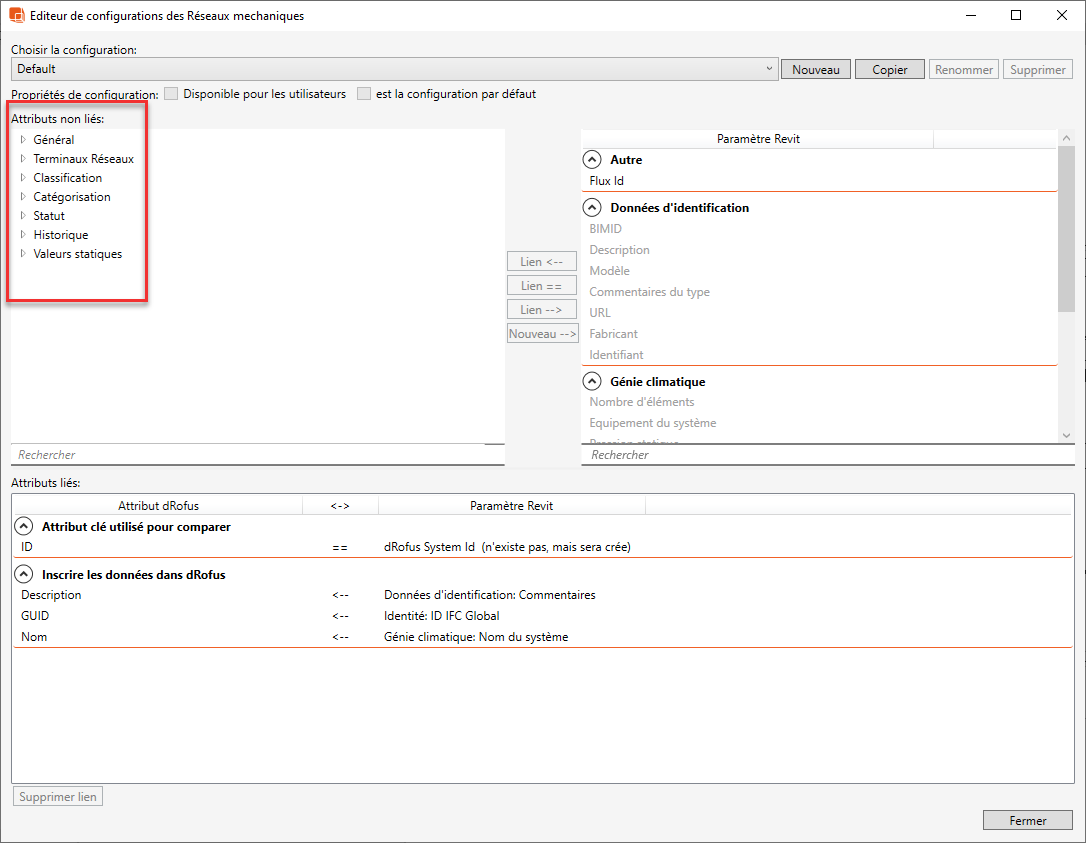The image size is (1086, 843).
Task: Collapse the Autre parameter group
Action: (x=592, y=160)
